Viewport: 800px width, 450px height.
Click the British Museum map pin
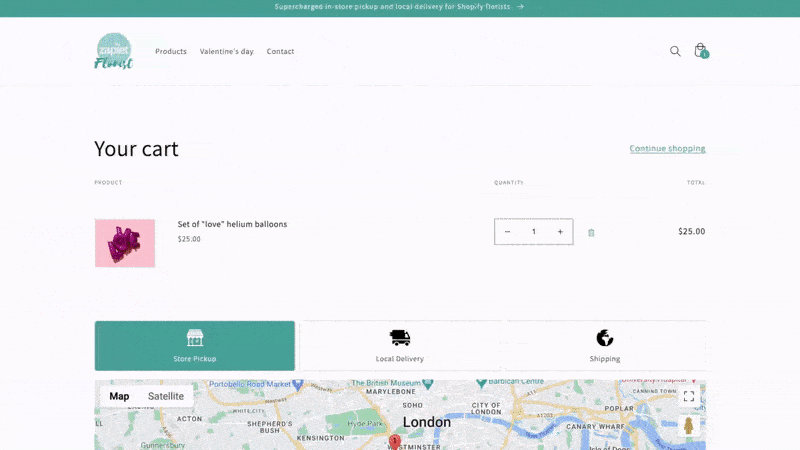tap(428, 384)
